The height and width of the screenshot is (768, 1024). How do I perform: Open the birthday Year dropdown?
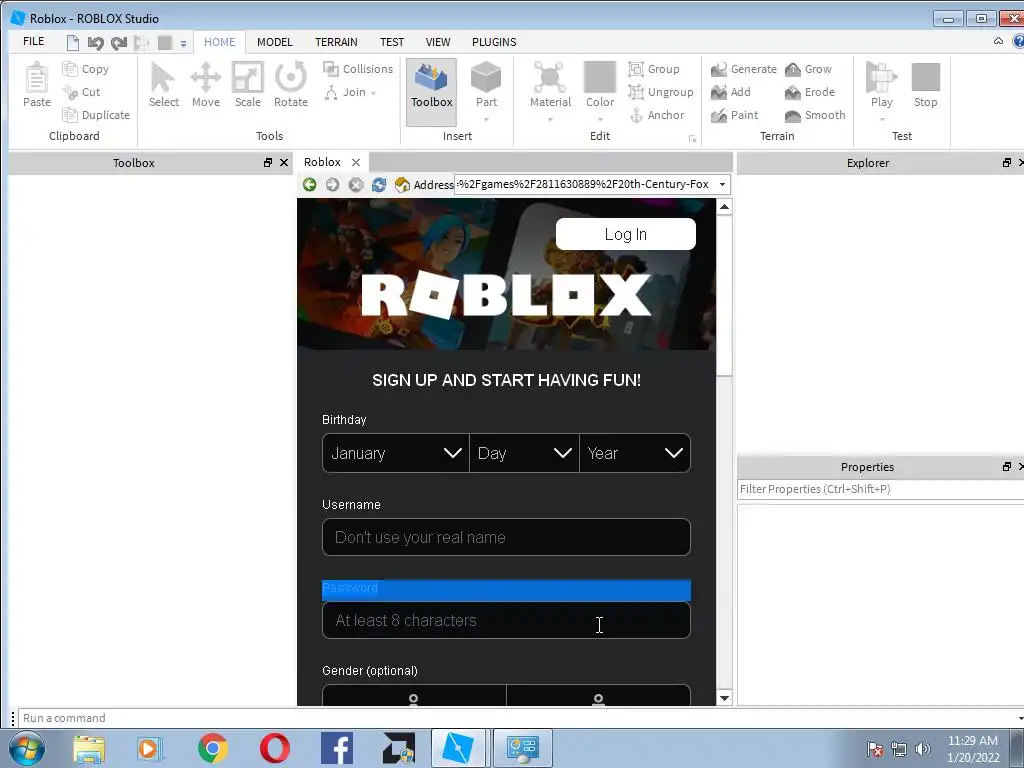click(635, 453)
